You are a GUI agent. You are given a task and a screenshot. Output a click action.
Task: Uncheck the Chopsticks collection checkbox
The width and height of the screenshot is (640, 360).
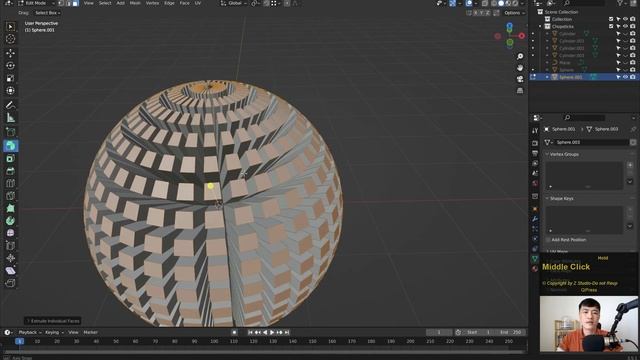click(611, 27)
